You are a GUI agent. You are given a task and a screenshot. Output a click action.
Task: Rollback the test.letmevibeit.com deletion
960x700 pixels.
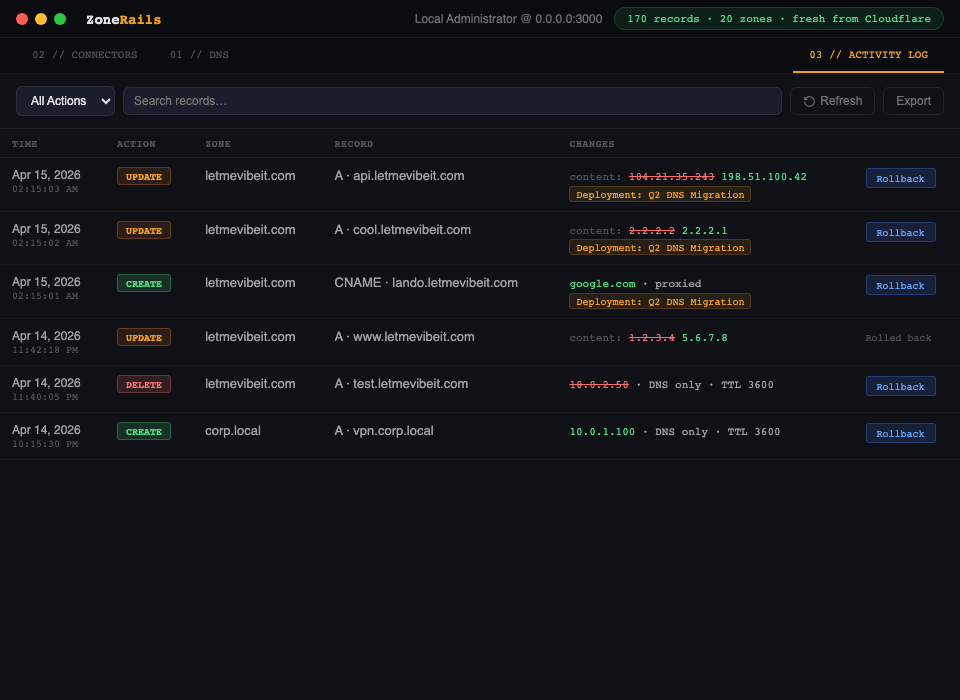(x=900, y=387)
